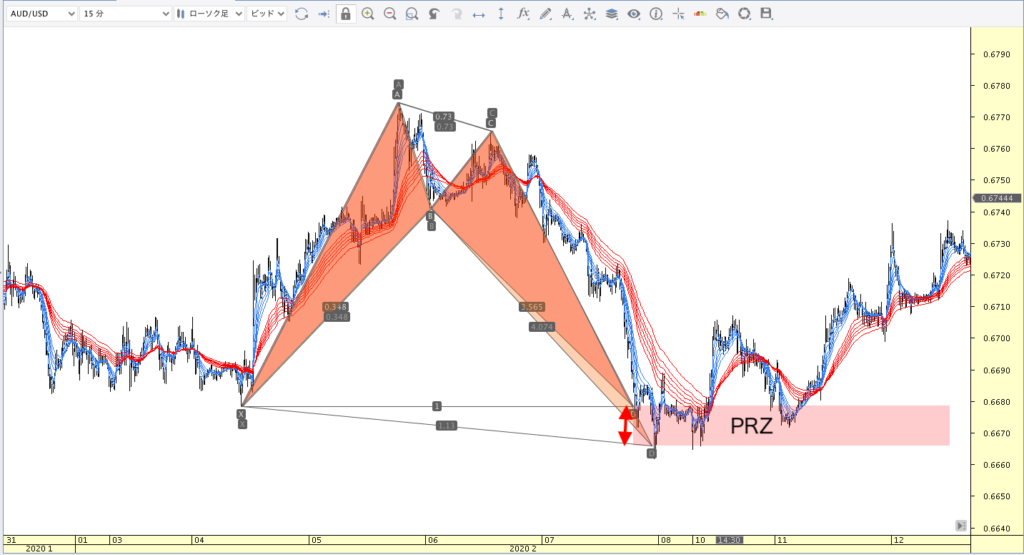This screenshot has height=555, width=1024.
Task: Open the AUD/USD currency pair dropdown
Action: [40, 14]
